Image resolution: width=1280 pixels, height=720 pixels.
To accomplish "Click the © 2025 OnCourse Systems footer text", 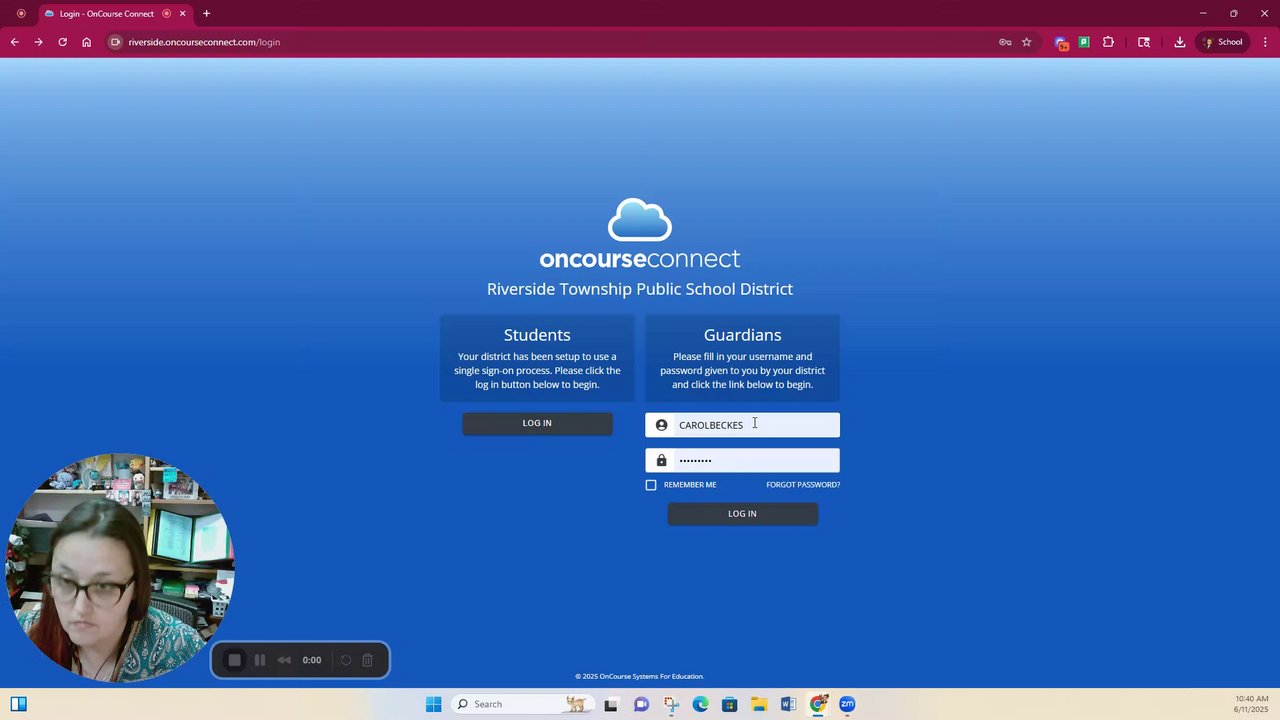I will [x=640, y=677].
